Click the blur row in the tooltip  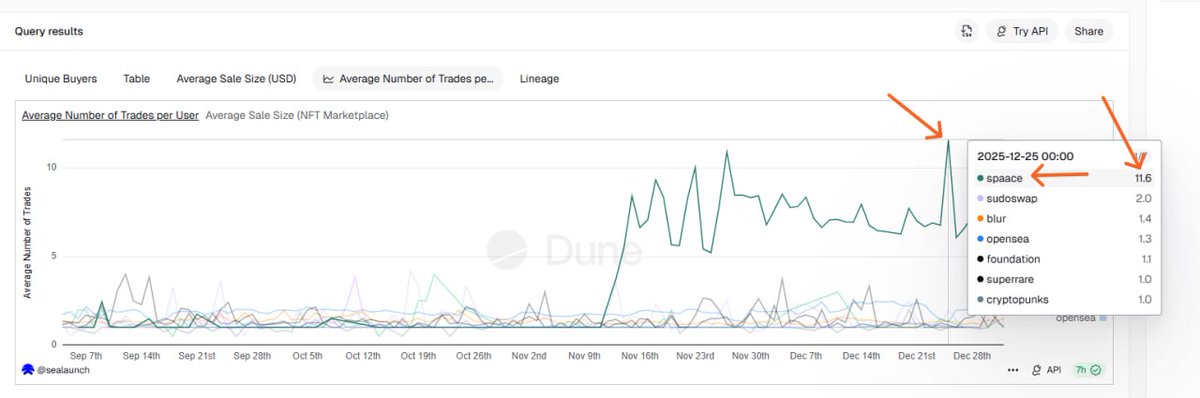pyautogui.click(x=1063, y=218)
